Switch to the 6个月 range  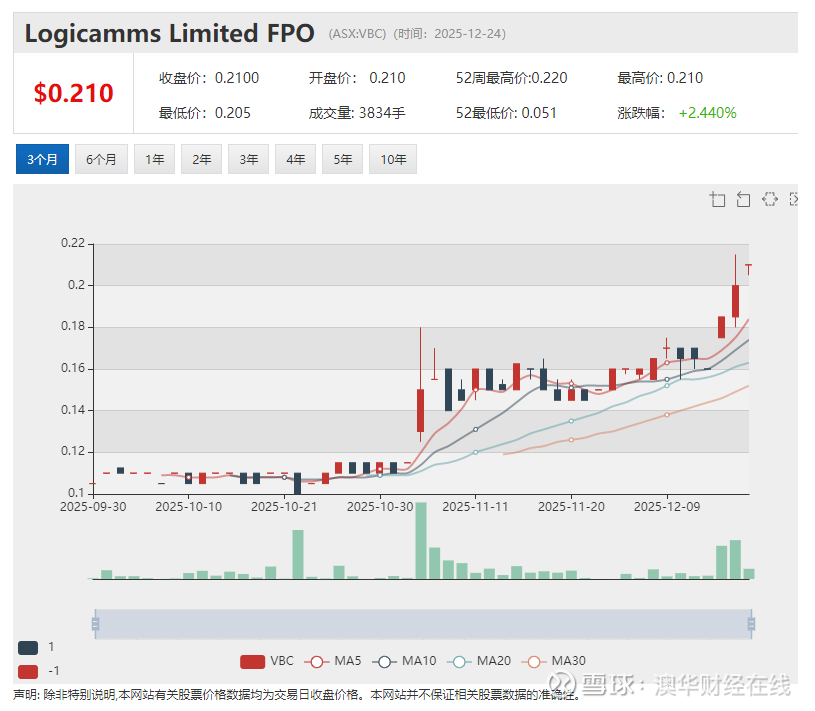pos(101,159)
